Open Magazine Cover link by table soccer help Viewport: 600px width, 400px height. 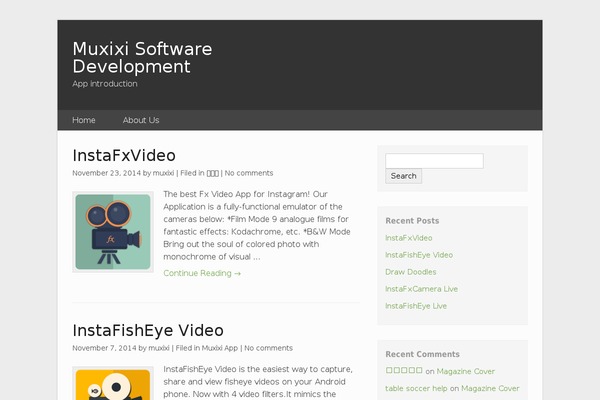[490, 389]
